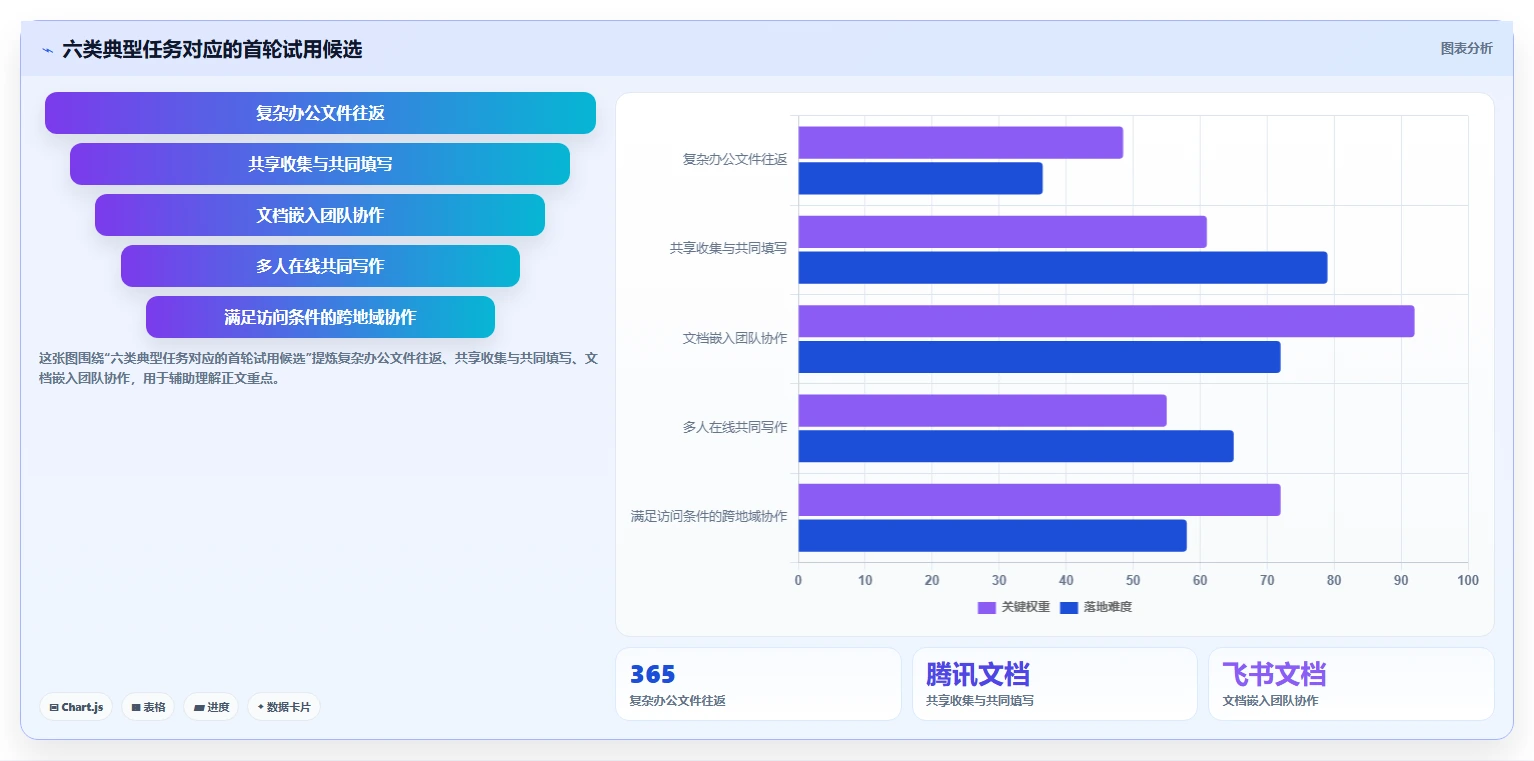Toggle the 关键权重 legend entry
Screen dimensions: 1534x761
point(1014,607)
